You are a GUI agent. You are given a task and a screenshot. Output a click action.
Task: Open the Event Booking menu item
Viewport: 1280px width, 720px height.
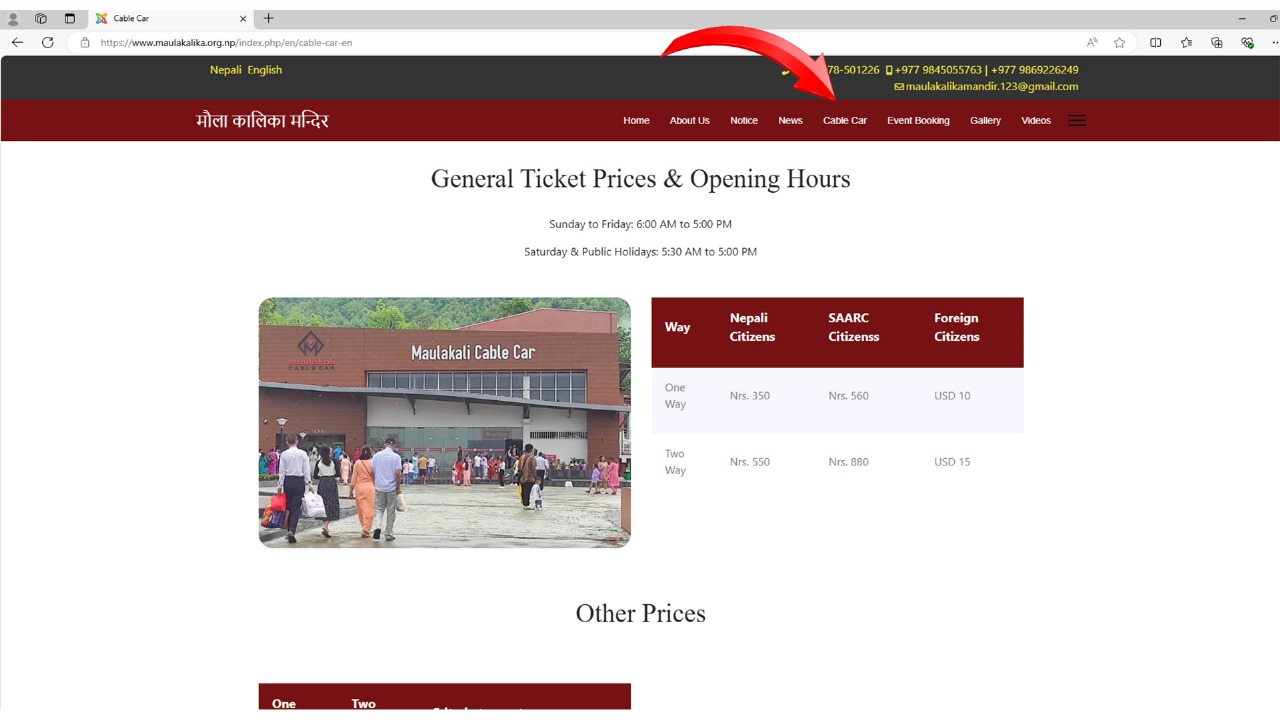918,120
